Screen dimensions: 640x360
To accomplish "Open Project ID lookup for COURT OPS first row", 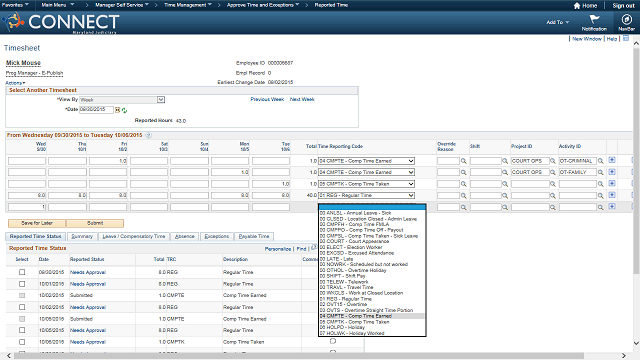I will pyautogui.click(x=552, y=161).
